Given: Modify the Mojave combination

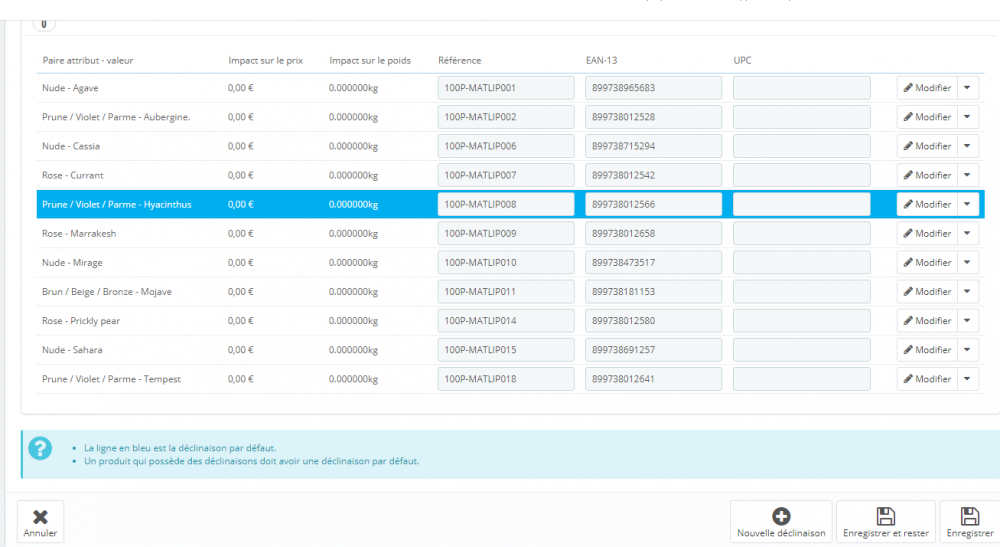Looking at the screenshot, I should [x=927, y=292].
